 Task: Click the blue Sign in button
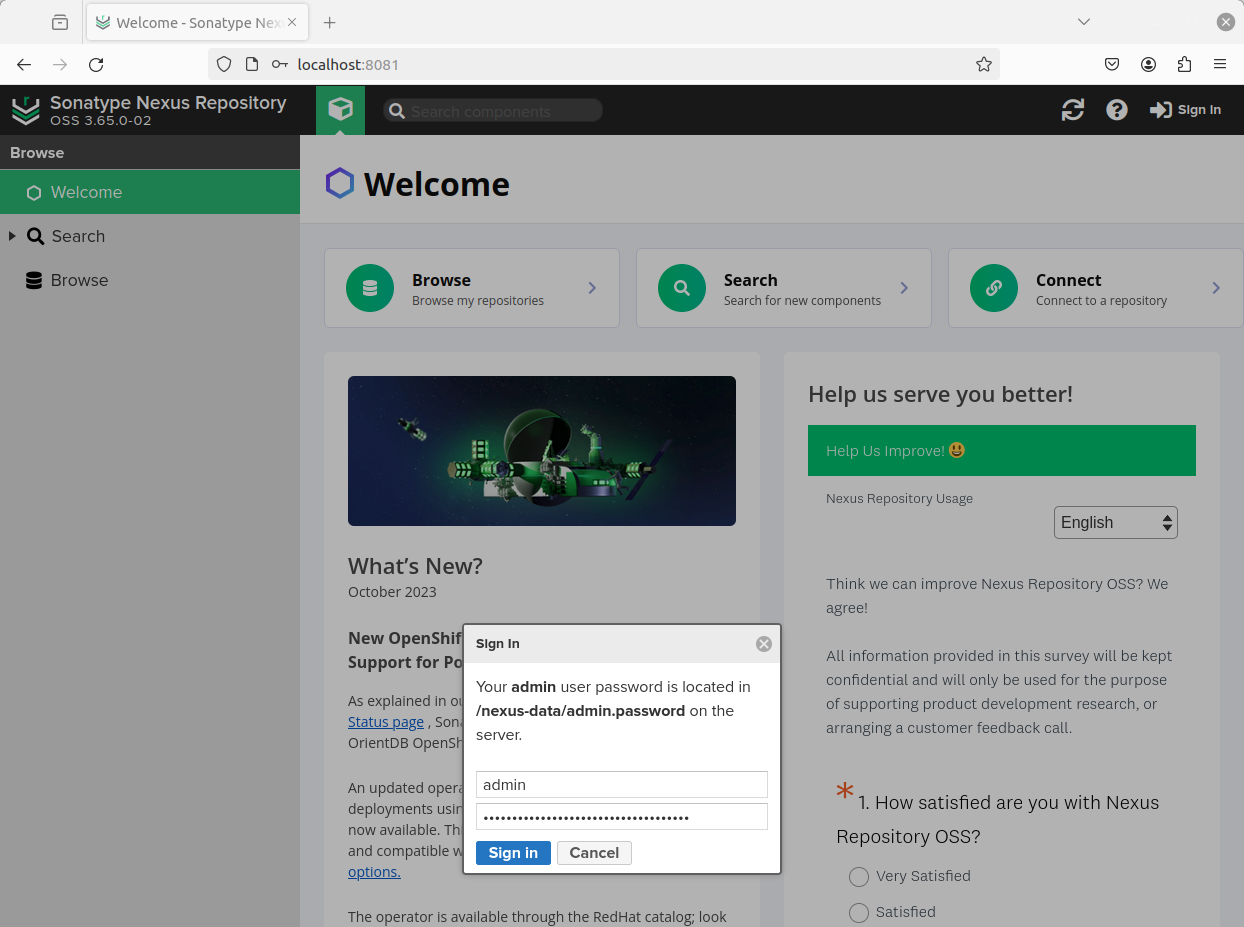513,853
